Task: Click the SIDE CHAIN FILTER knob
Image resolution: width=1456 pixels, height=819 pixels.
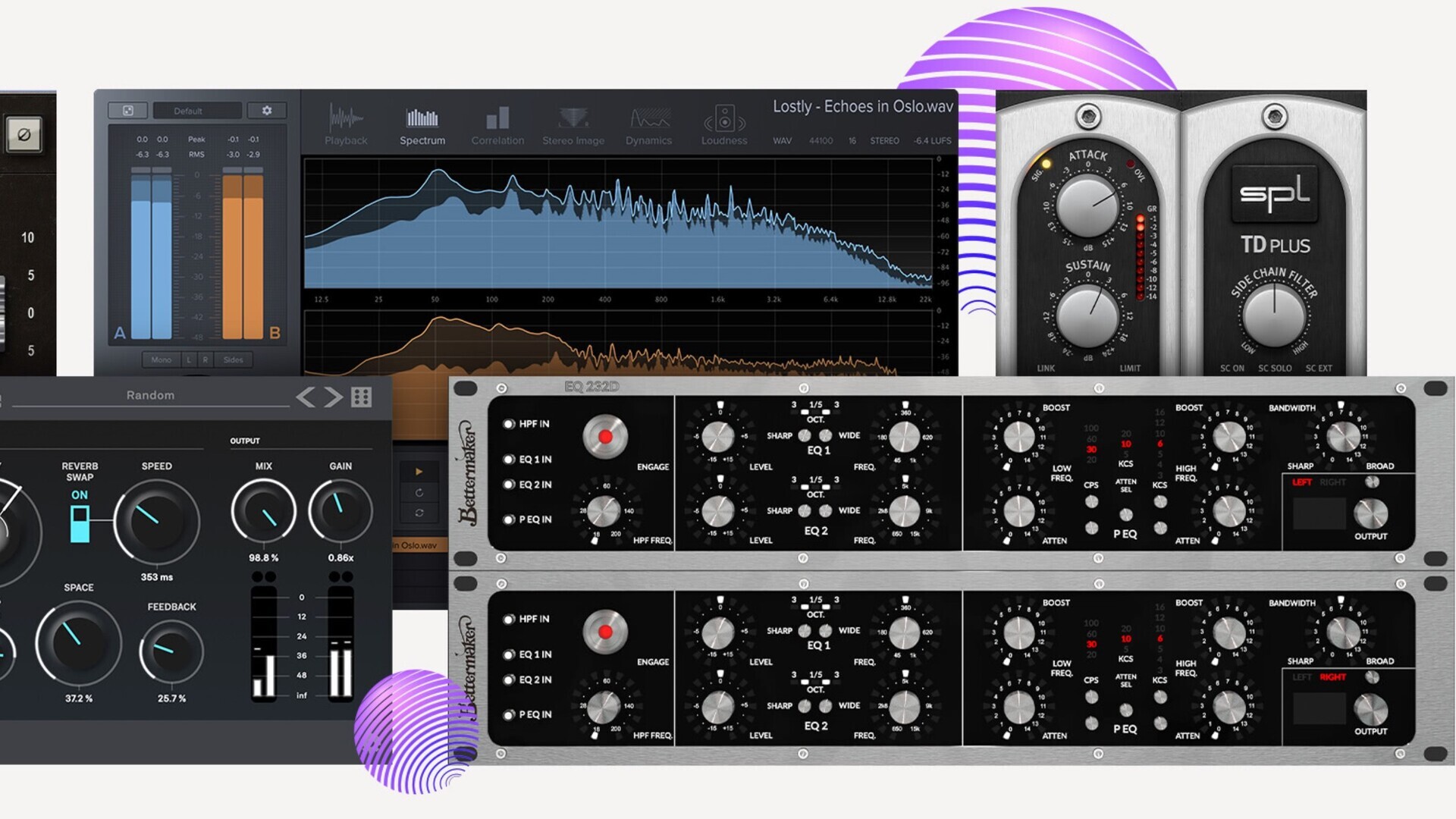Action: 1274,316
